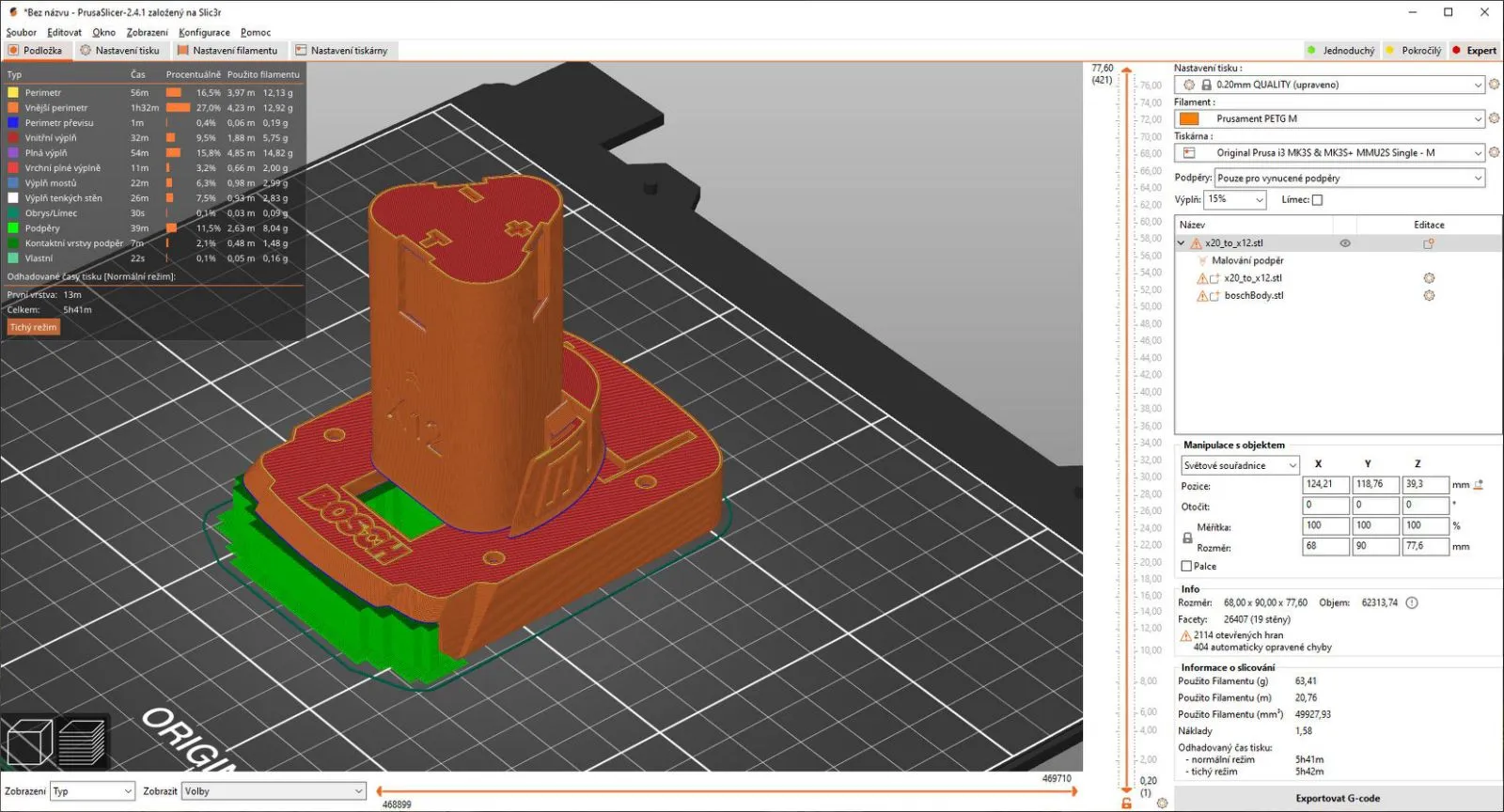Click settings gear for the boschBody.stl part

(1429, 296)
